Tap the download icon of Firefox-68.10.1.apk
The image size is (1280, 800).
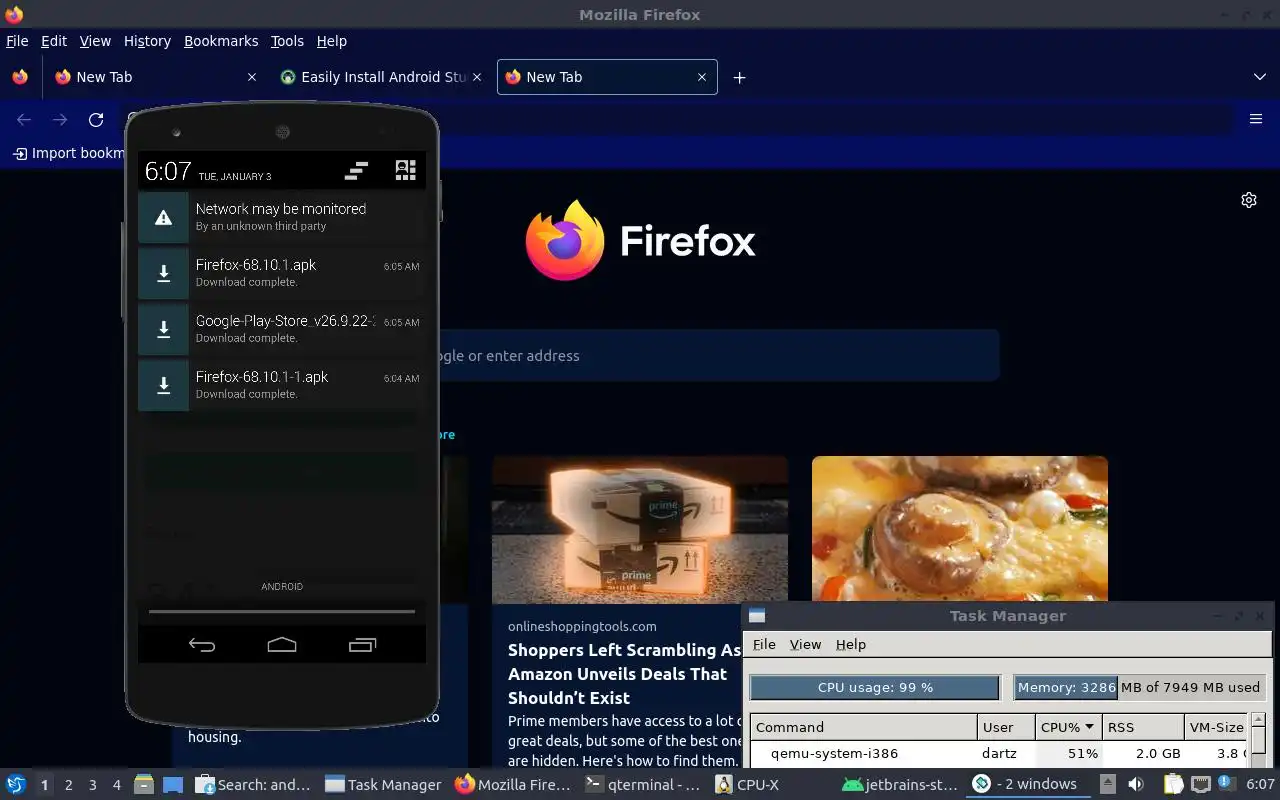click(x=163, y=273)
